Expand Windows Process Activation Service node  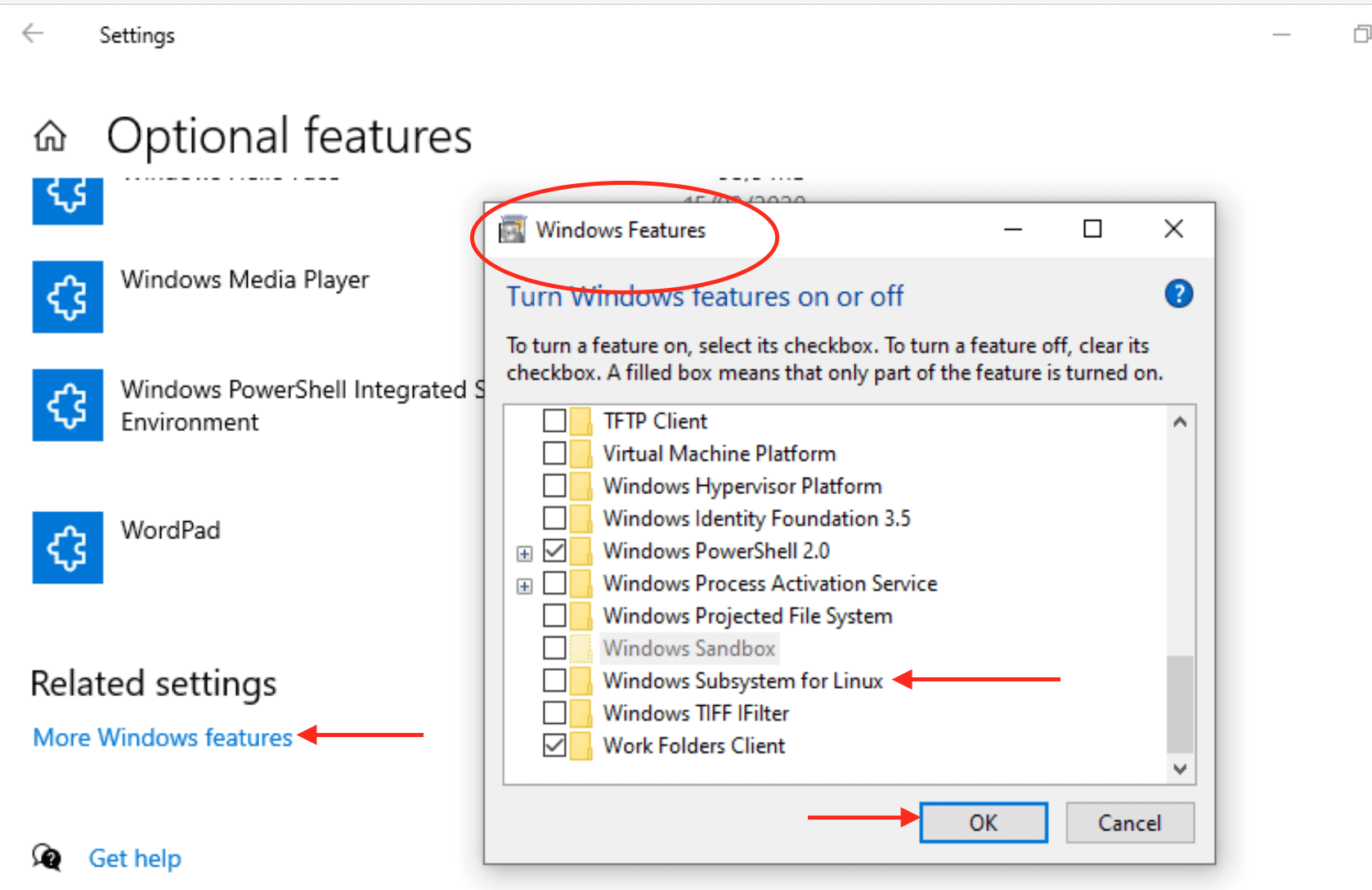coord(525,587)
